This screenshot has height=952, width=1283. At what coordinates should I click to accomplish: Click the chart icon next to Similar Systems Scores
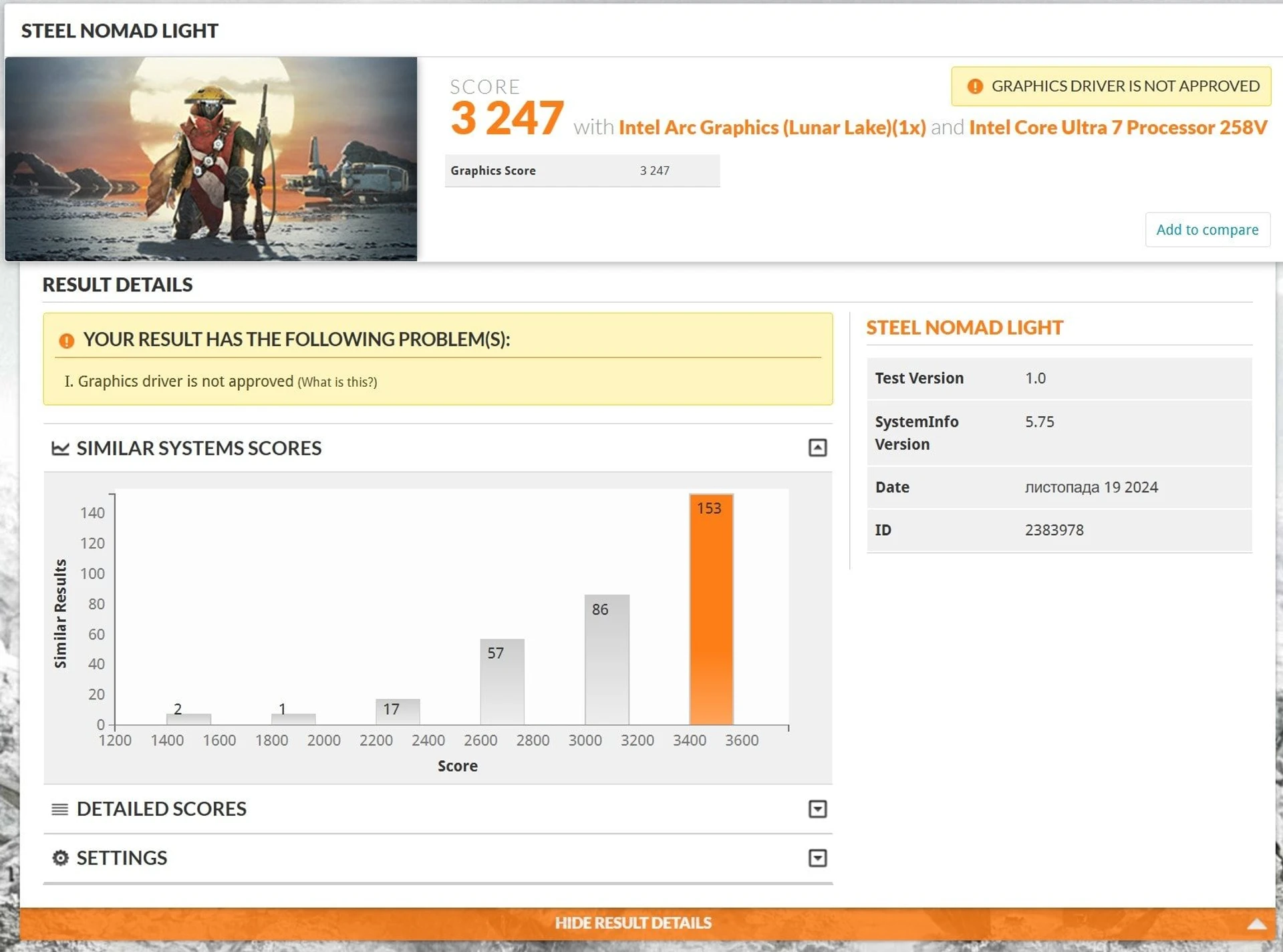point(60,448)
